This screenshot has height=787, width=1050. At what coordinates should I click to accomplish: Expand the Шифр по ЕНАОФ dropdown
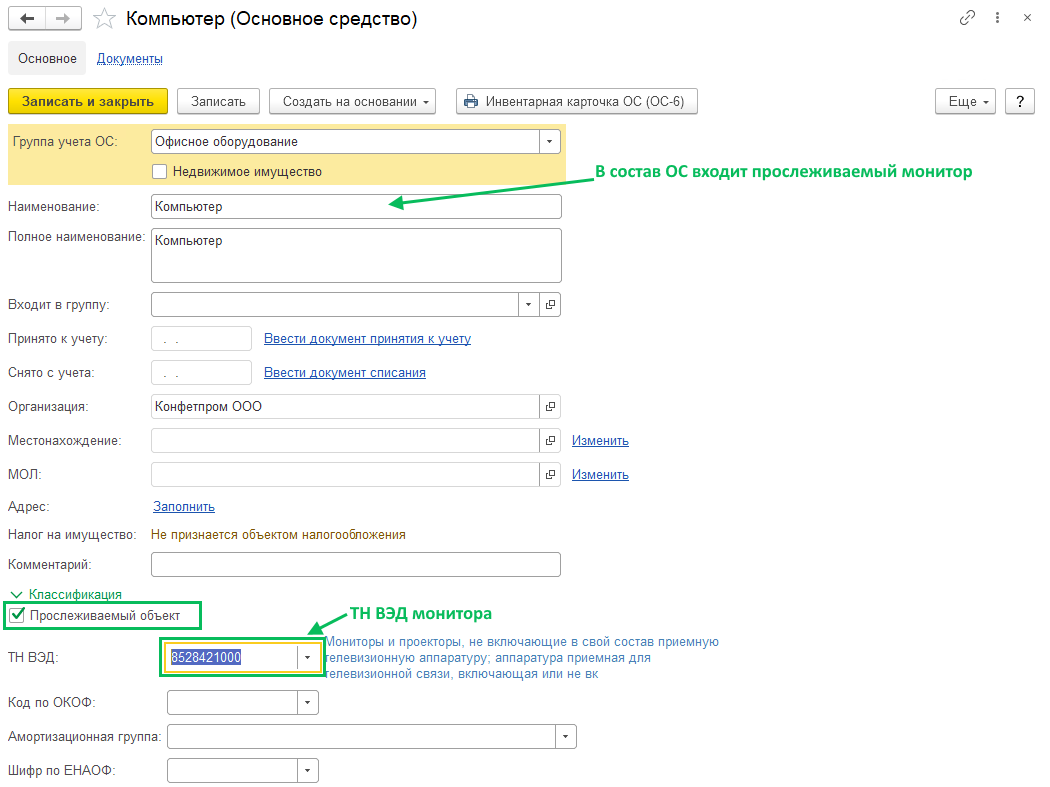tap(307, 771)
